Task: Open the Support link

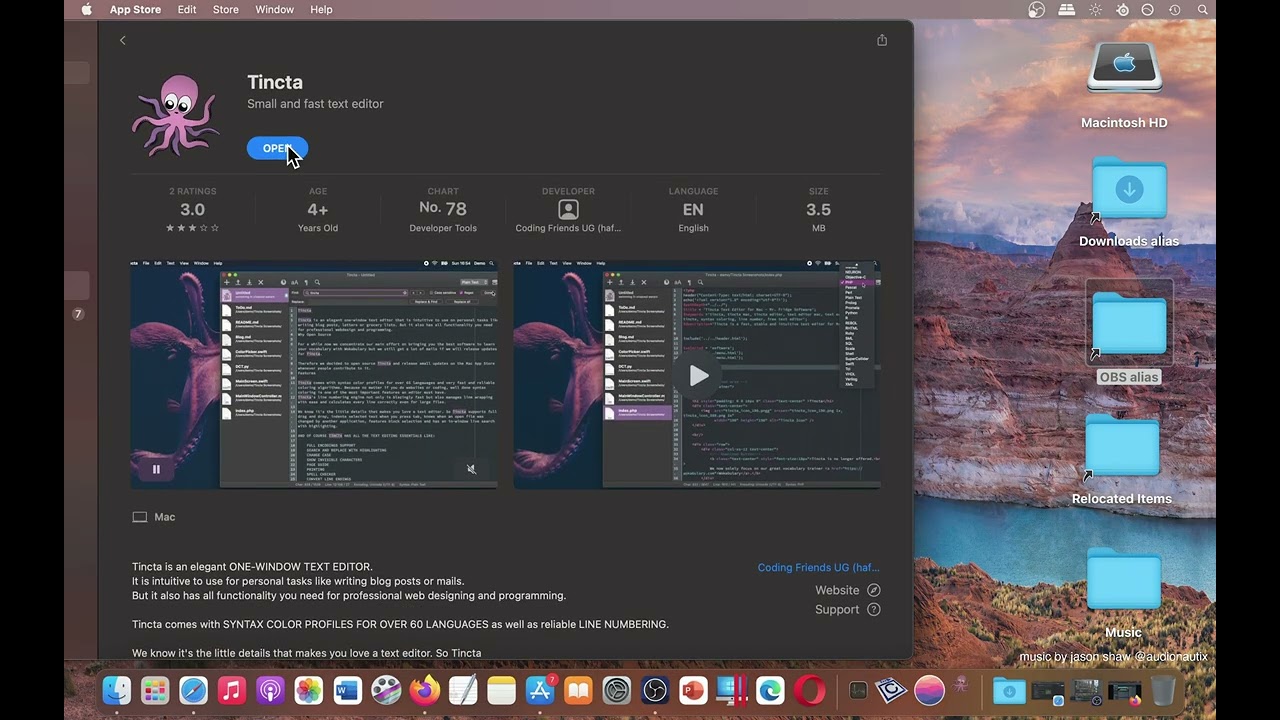Action: tap(847, 609)
